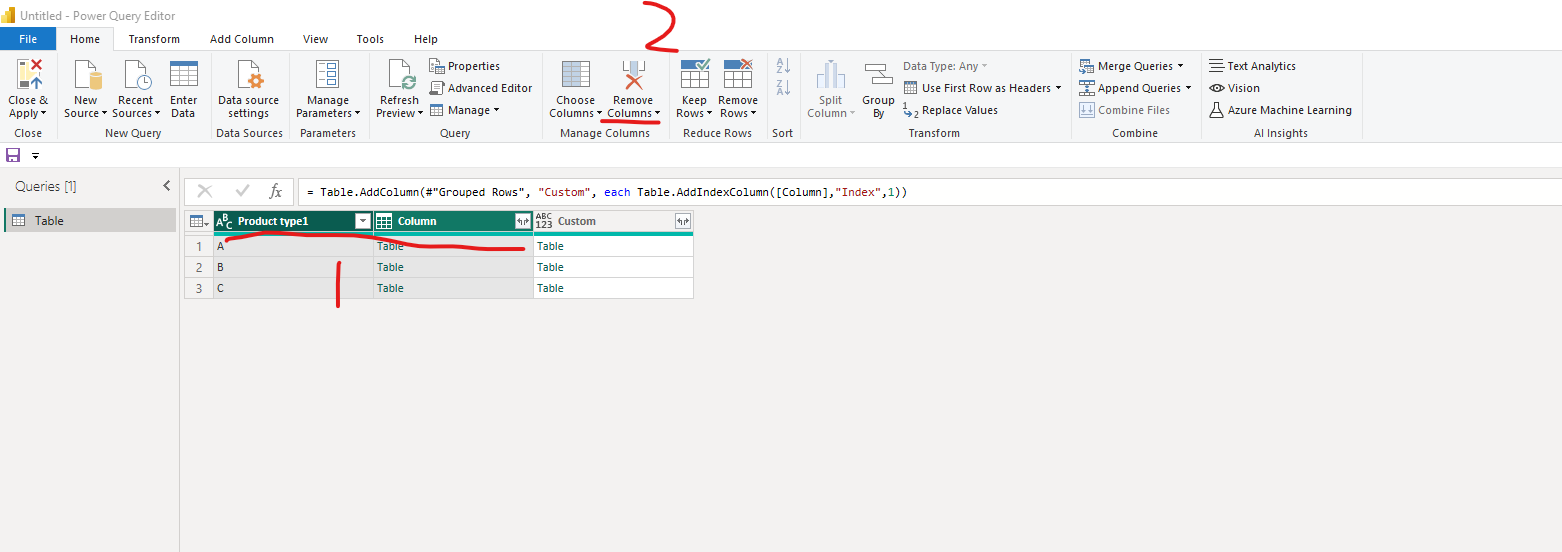1562x552 pixels.
Task: Switch to the Add Column tab
Action: [242, 39]
